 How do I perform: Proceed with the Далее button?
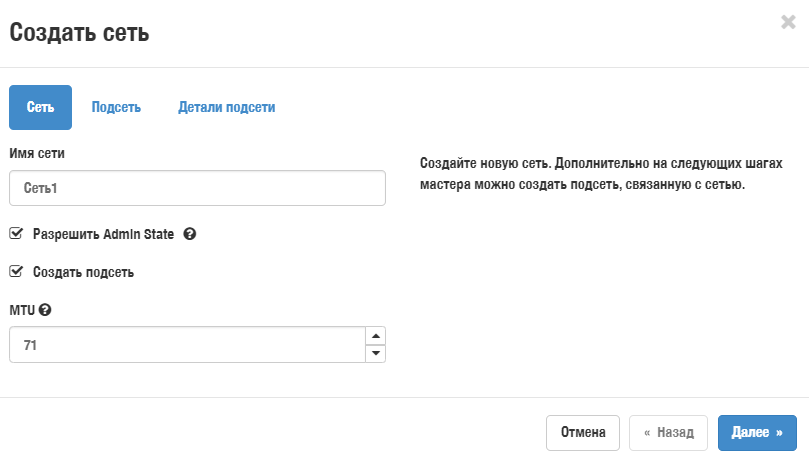click(x=756, y=433)
